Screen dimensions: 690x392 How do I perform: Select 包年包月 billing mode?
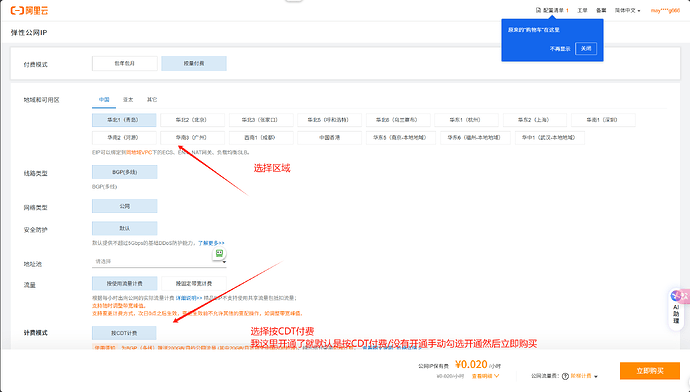125,63
